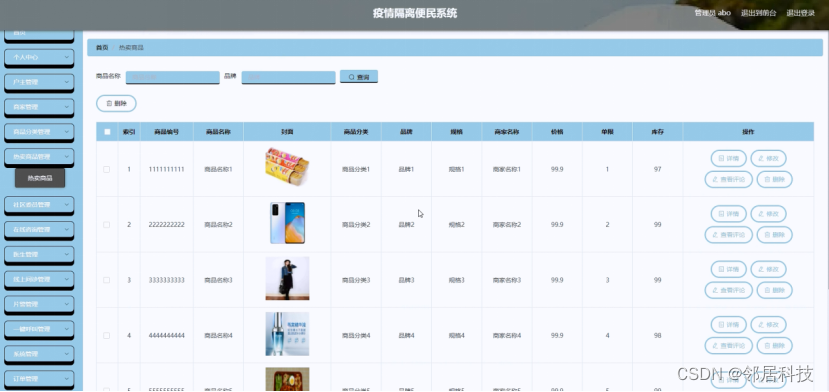Click row 删除 for product 3333333333
The width and height of the screenshot is (829, 392).
pyautogui.click(x=775, y=290)
